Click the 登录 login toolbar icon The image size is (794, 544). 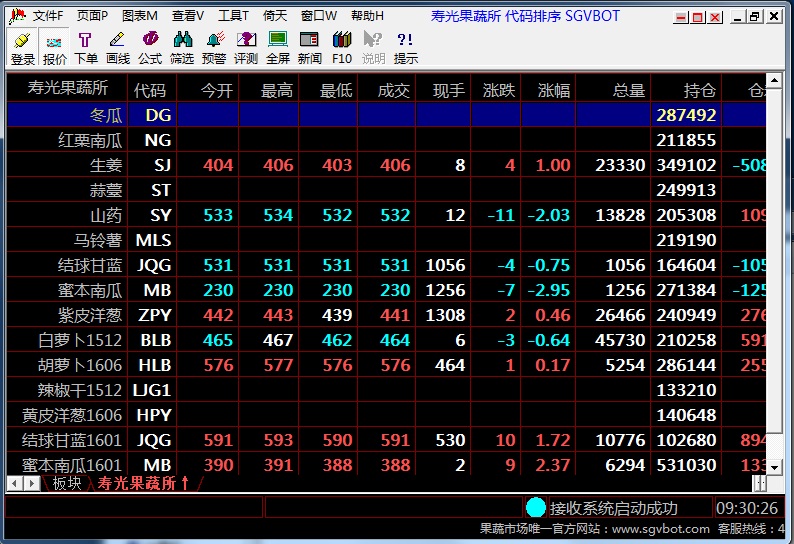coord(23,47)
